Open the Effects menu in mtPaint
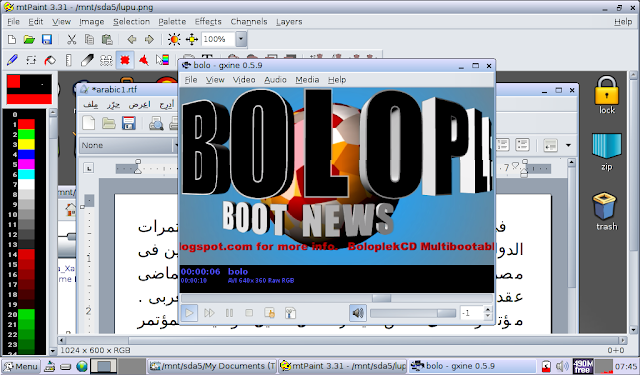 point(208,22)
